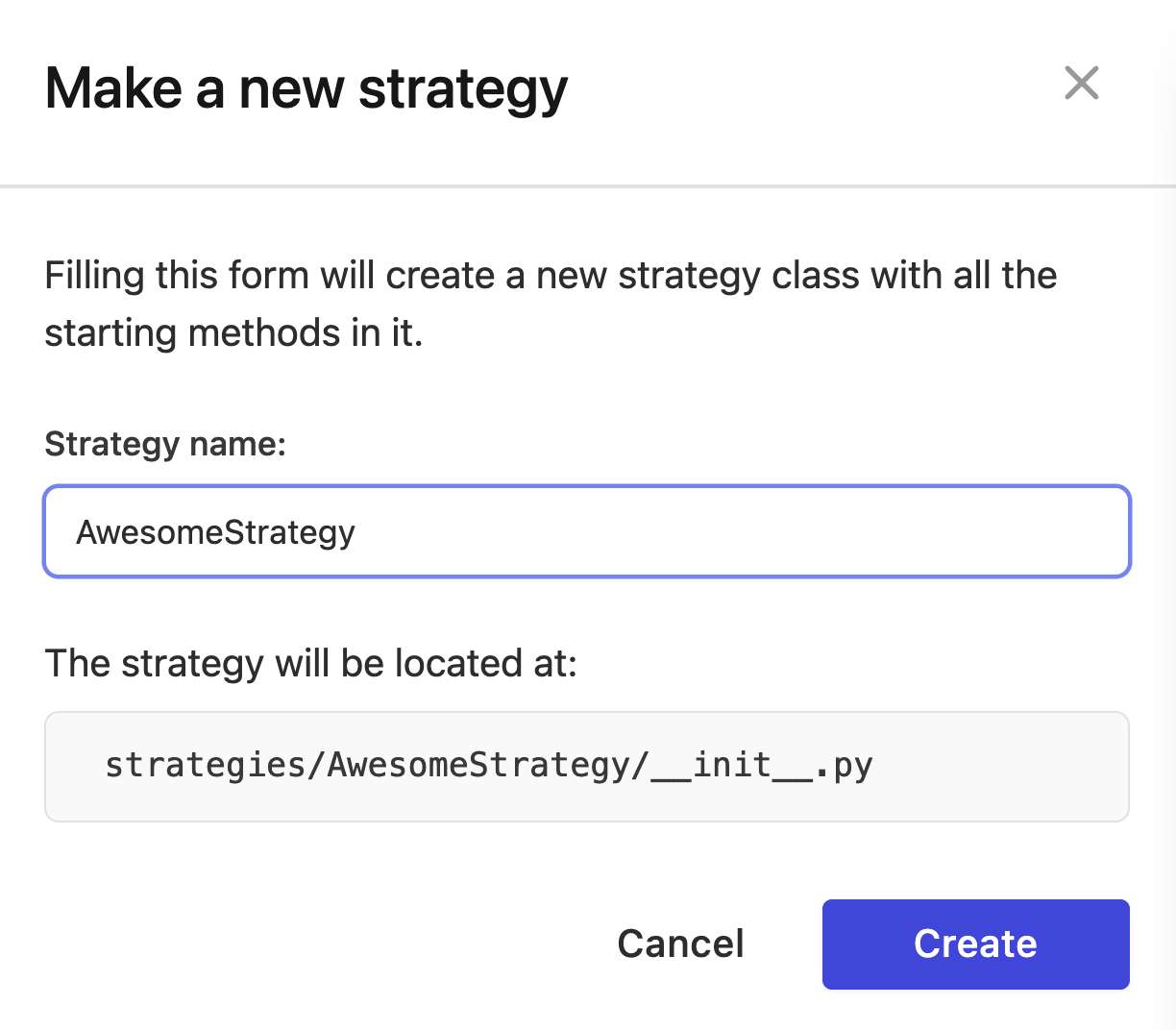Click the strategies/ folder prefix in path
The width and height of the screenshot is (1176, 1030).
click(216, 766)
